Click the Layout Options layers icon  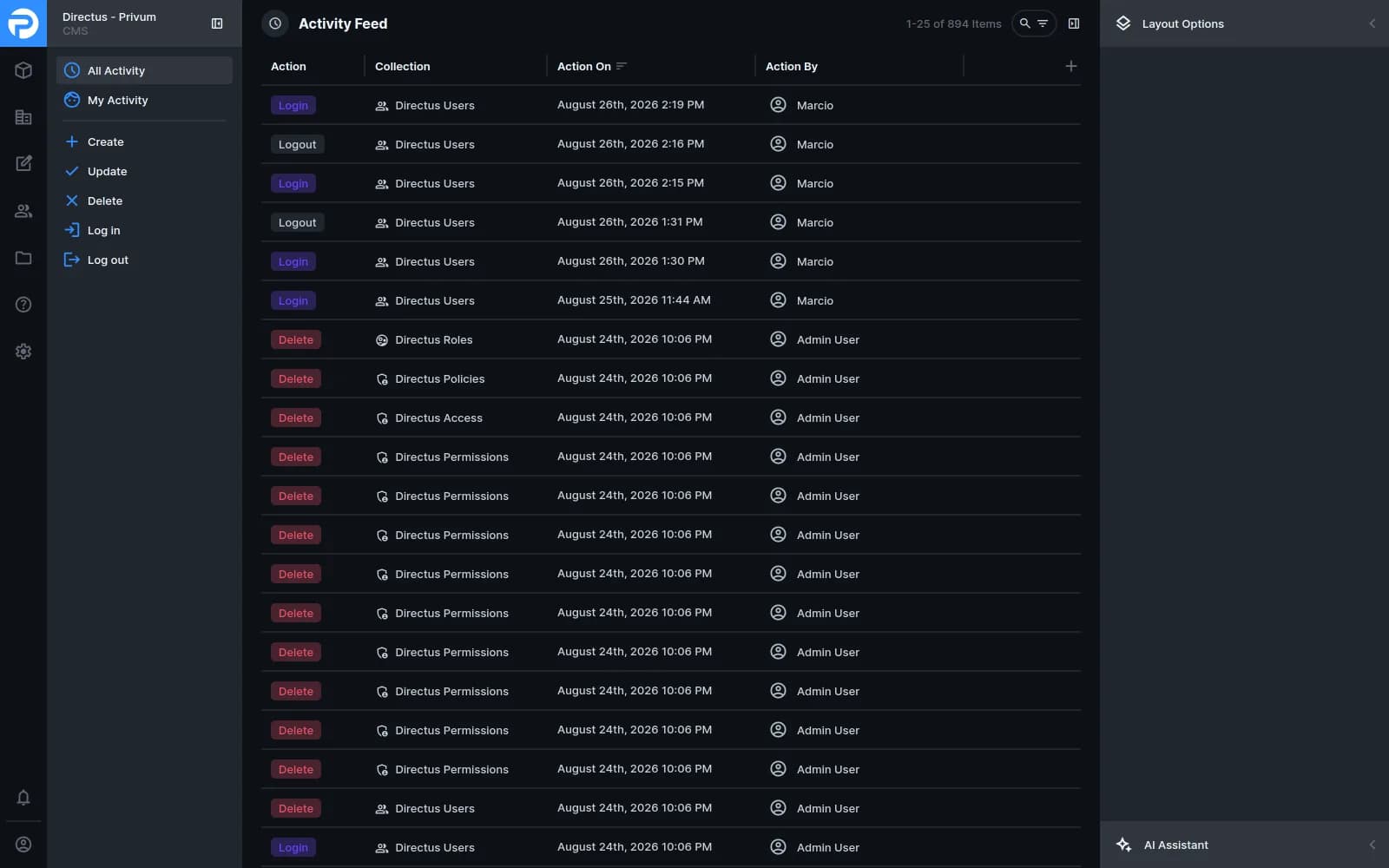click(x=1123, y=23)
